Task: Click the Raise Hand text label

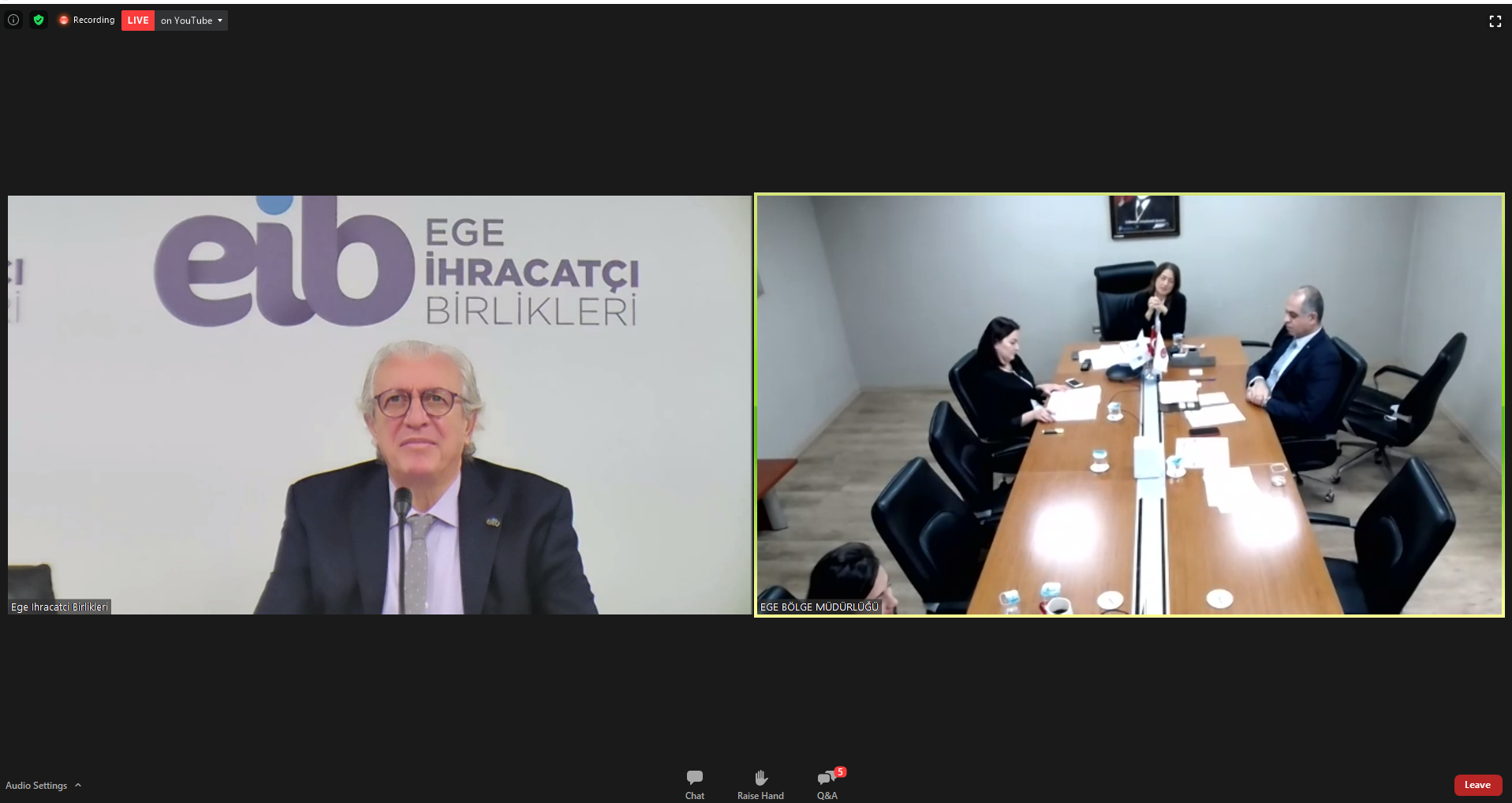Action: click(760, 796)
